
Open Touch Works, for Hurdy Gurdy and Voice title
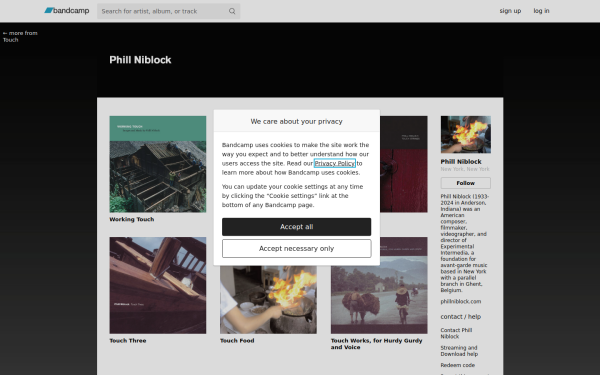pos(377,344)
